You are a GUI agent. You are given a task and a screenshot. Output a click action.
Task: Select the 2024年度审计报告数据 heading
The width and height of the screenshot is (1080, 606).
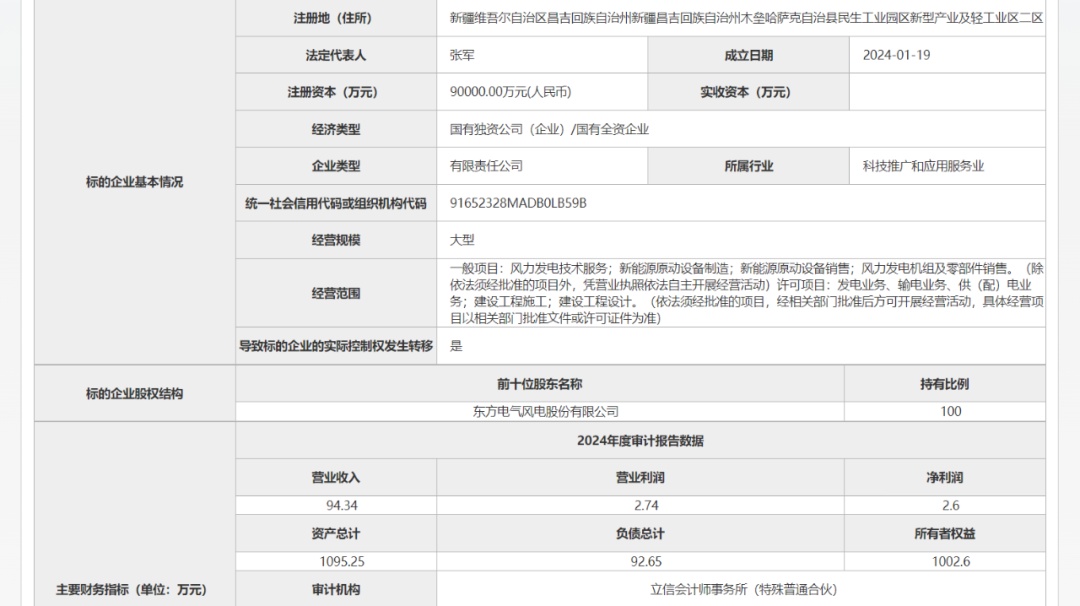640,441
